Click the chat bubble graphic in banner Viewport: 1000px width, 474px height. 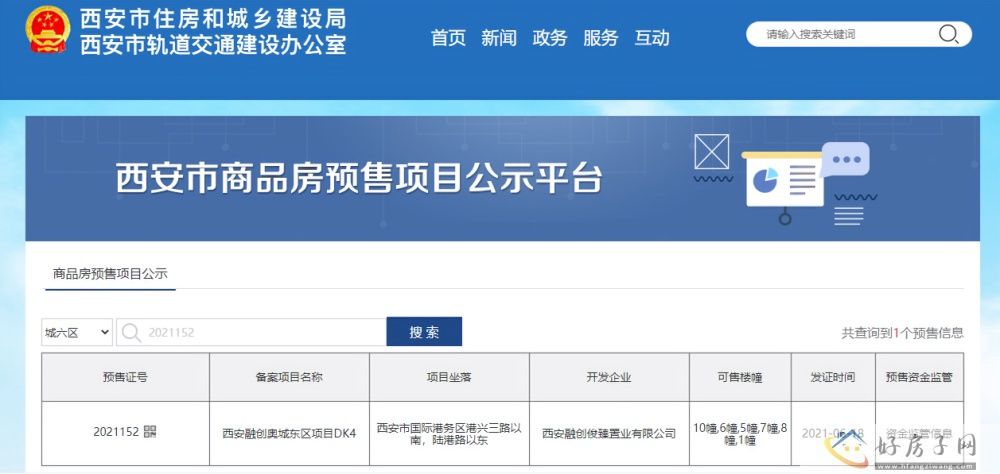[846, 160]
